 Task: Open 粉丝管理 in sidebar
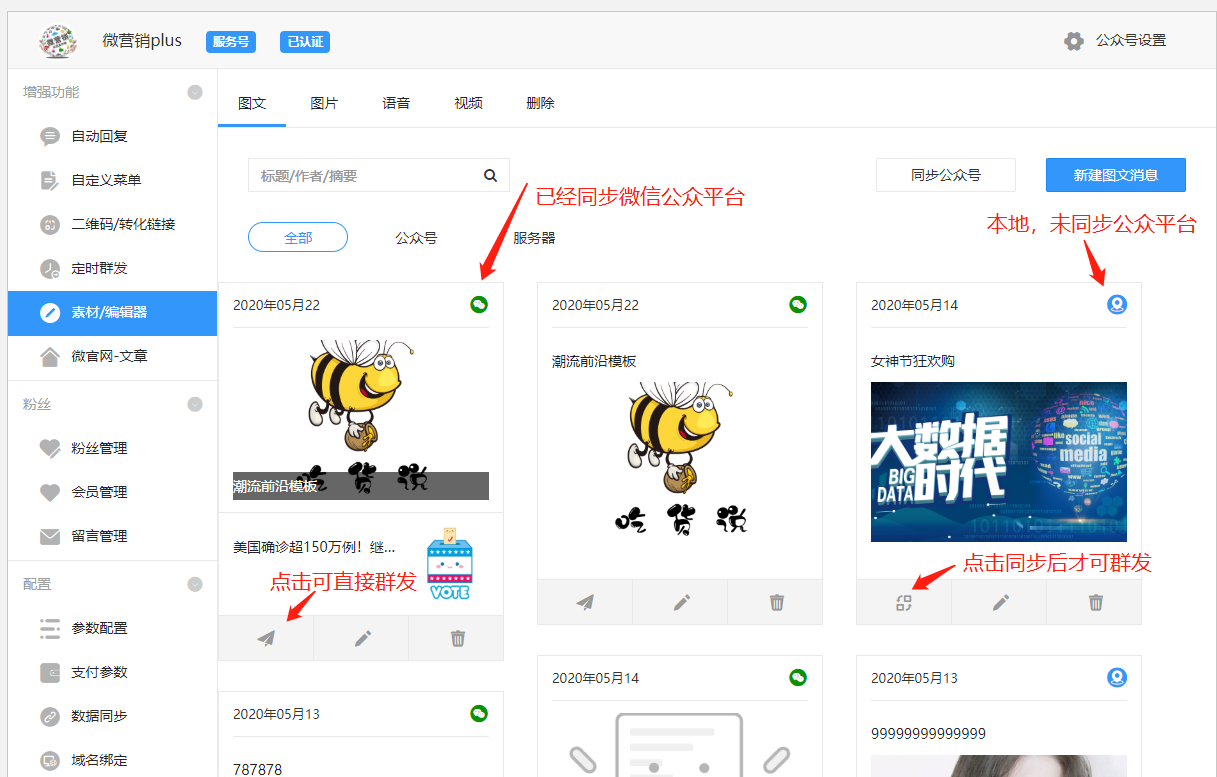[x=99, y=448]
